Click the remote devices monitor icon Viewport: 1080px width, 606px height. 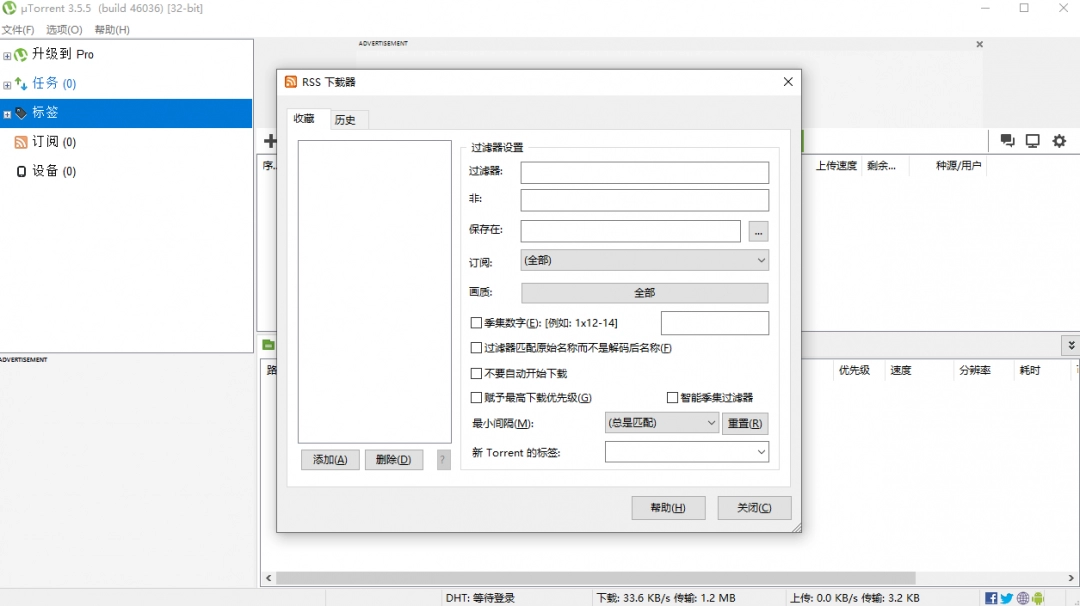pyautogui.click(x=1032, y=141)
